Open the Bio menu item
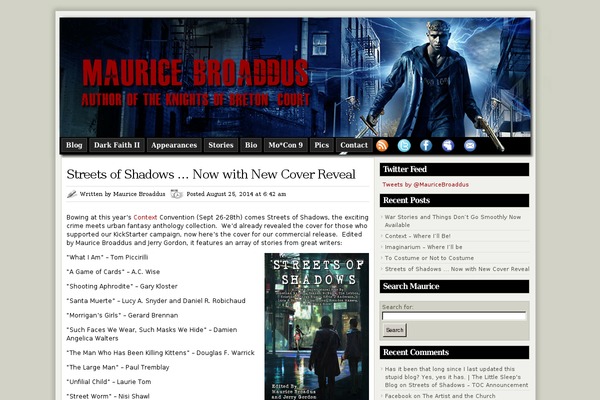The width and height of the screenshot is (600, 400). click(251, 145)
